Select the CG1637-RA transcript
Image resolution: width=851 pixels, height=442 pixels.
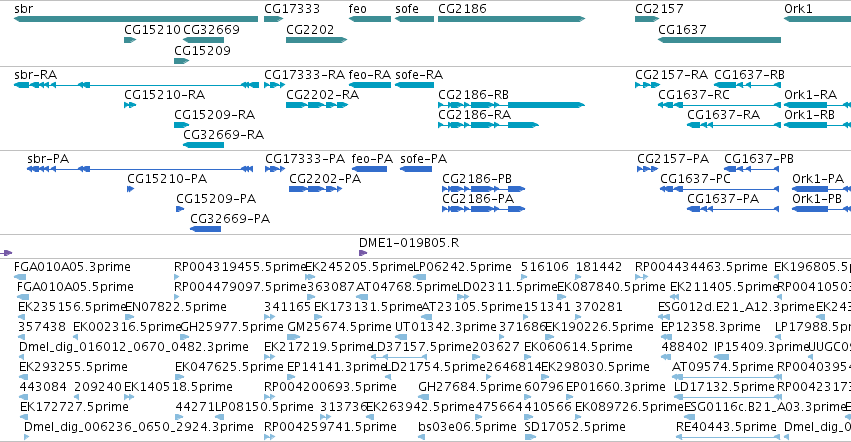tap(734, 125)
